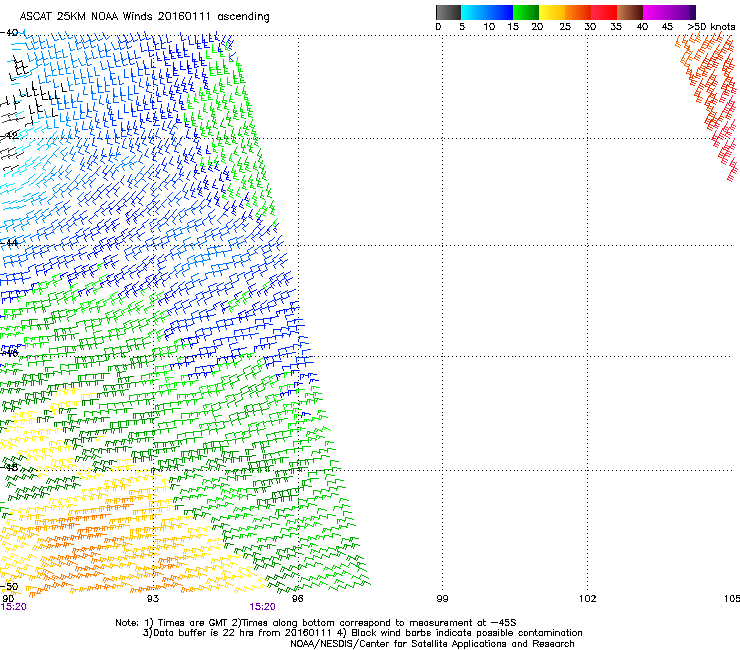
Task: Pick the blue 10-15 knot legend color
Action: click(500, 12)
